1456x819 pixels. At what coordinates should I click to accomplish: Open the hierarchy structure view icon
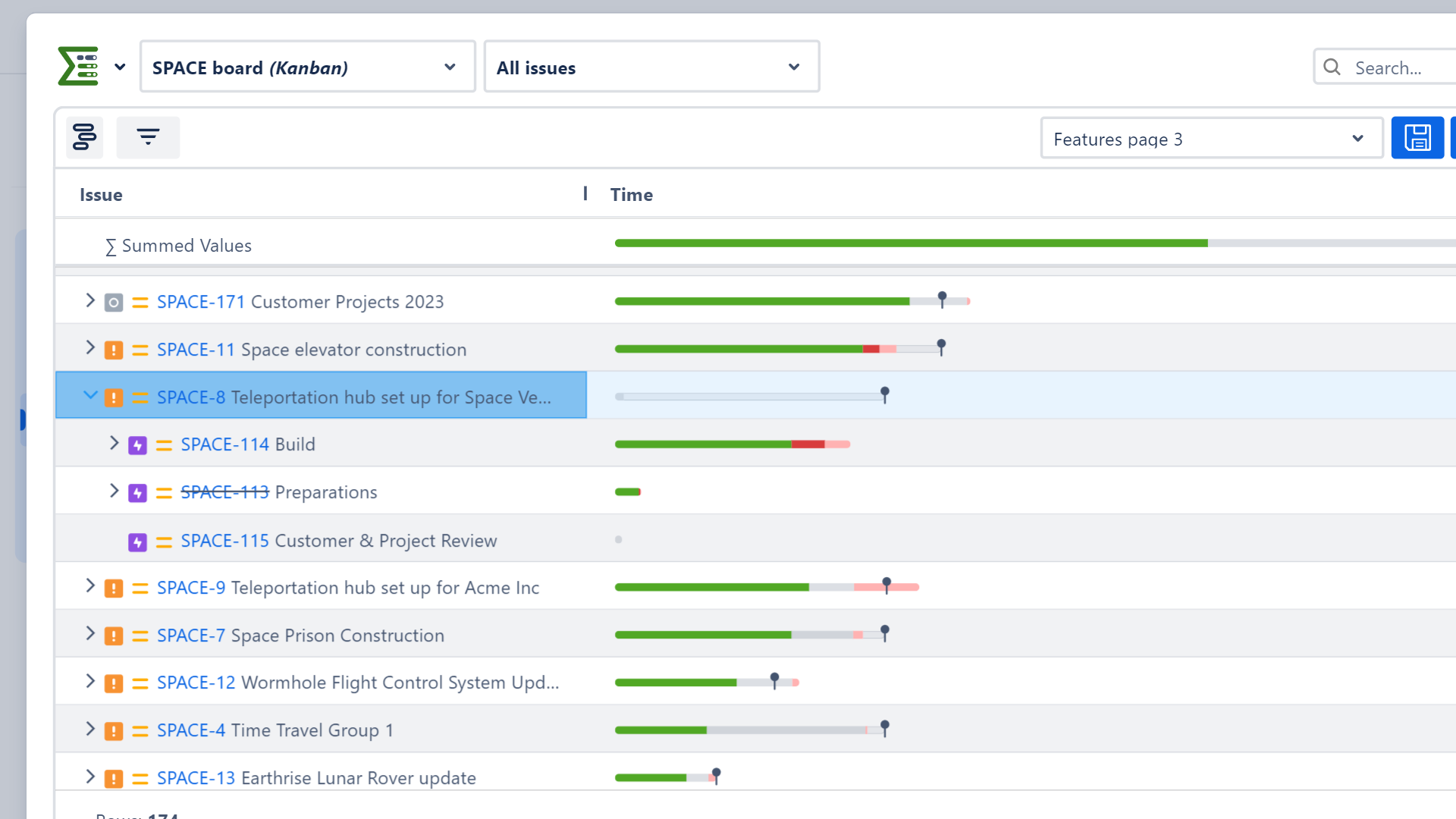point(84,137)
